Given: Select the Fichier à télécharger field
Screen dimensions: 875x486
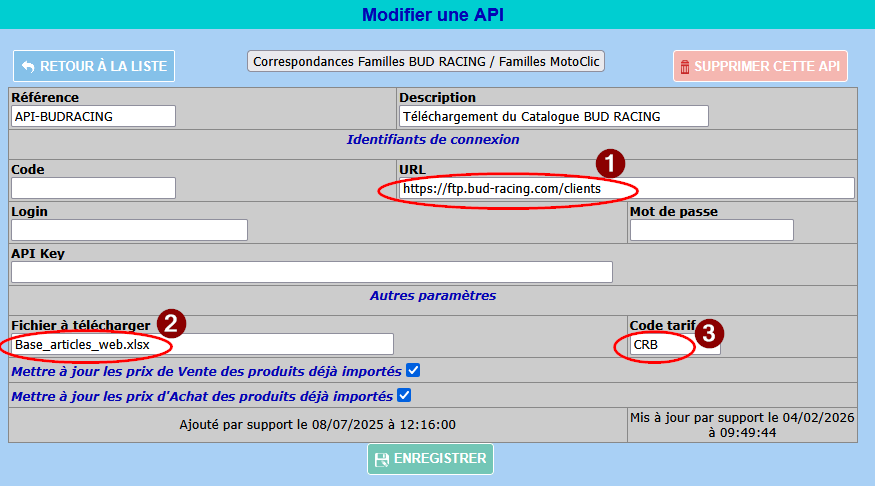Looking at the screenshot, I should click(x=202, y=344).
